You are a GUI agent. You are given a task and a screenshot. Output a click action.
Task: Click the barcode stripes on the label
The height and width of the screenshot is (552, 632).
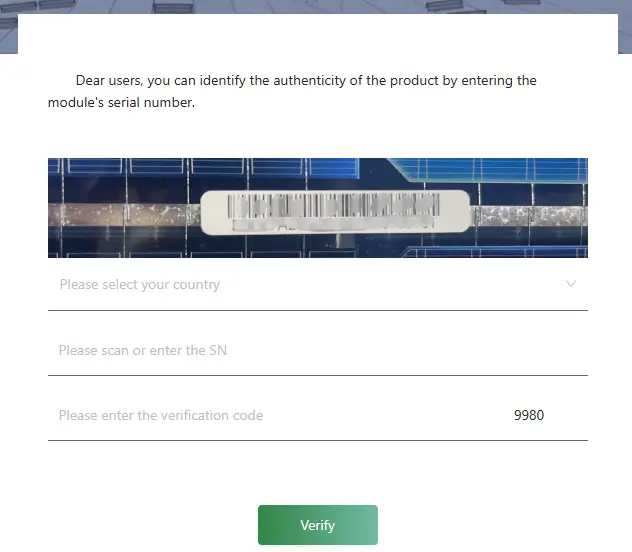[x=333, y=205]
